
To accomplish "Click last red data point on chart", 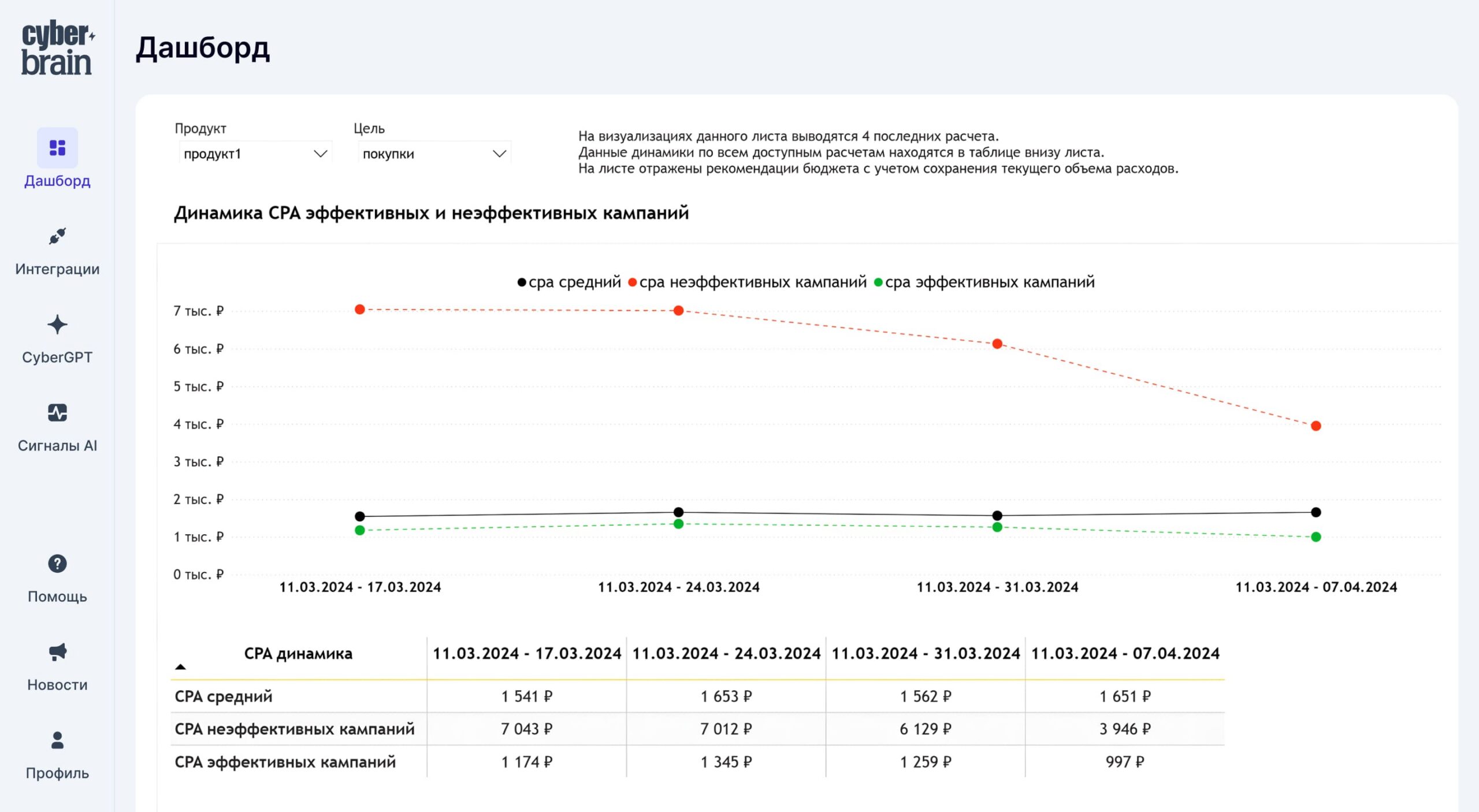I will point(1316,426).
